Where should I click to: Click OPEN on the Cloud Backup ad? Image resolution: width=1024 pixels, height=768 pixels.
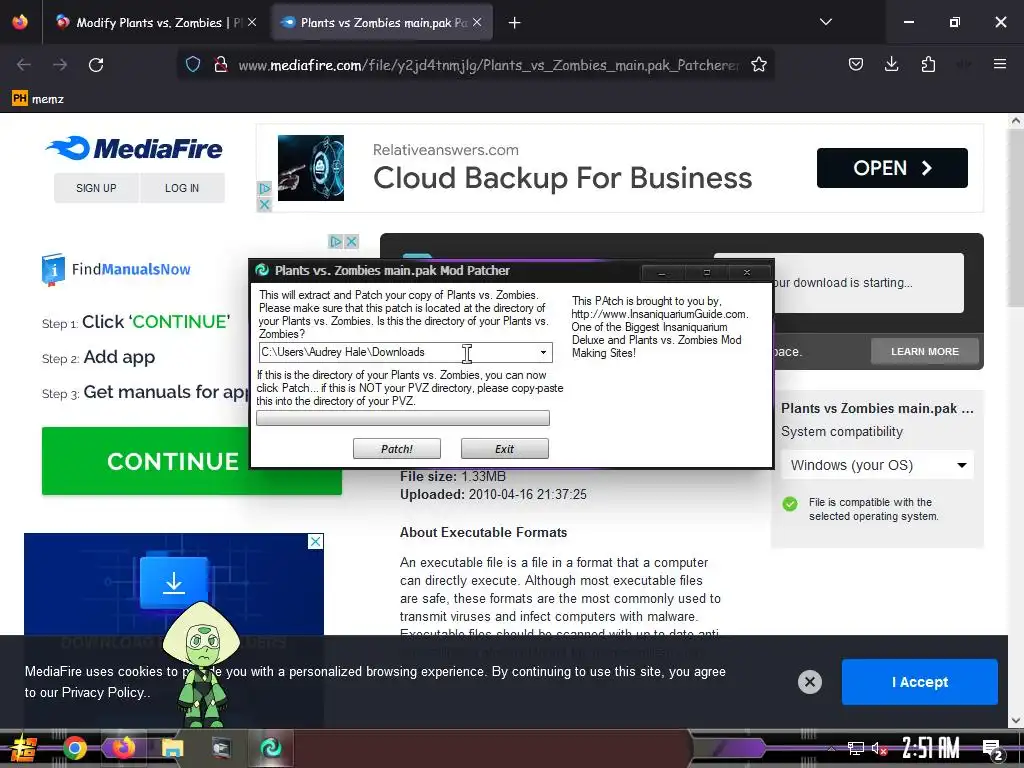click(892, 168)
